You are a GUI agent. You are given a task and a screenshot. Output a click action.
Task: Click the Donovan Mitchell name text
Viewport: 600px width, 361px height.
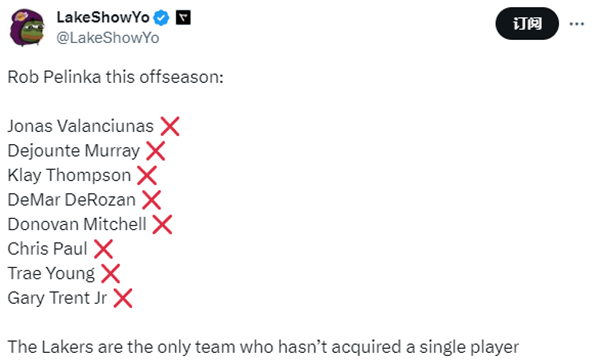point(77,224)
